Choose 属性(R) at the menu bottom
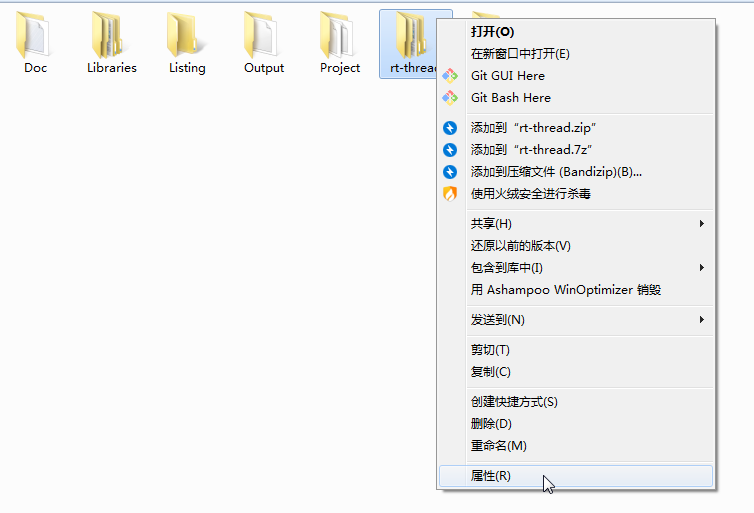This screenshot has width=754, height=513. tap(576, 476)
